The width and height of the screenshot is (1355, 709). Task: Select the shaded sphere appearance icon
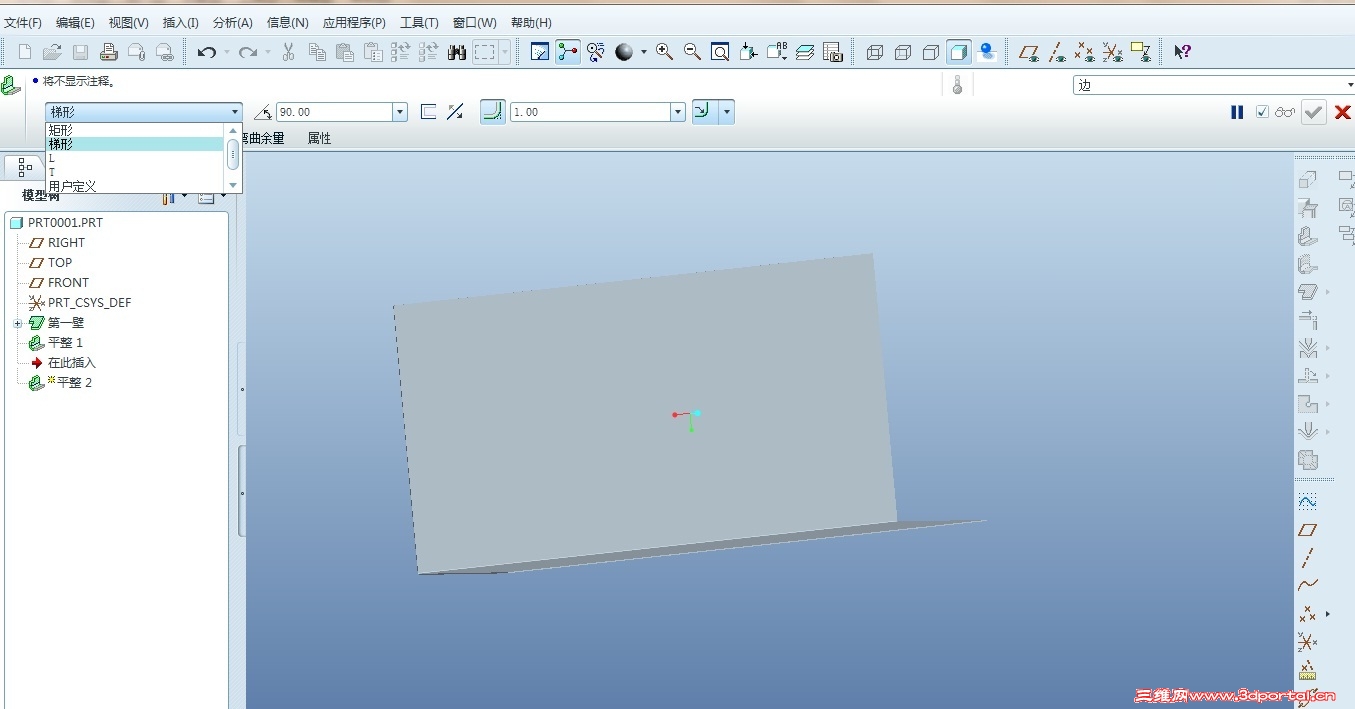[x=624, y=52]
